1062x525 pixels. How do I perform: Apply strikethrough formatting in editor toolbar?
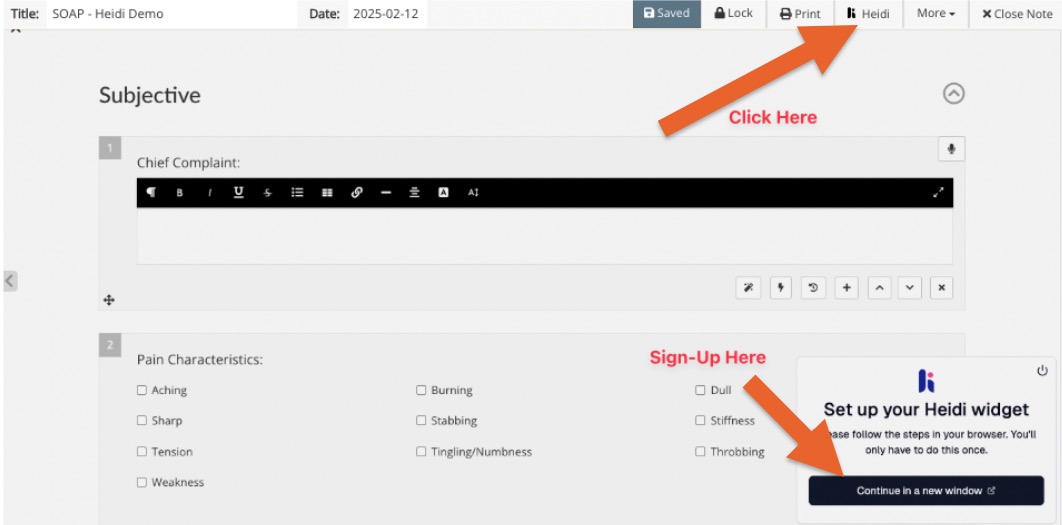pos(268,192)
